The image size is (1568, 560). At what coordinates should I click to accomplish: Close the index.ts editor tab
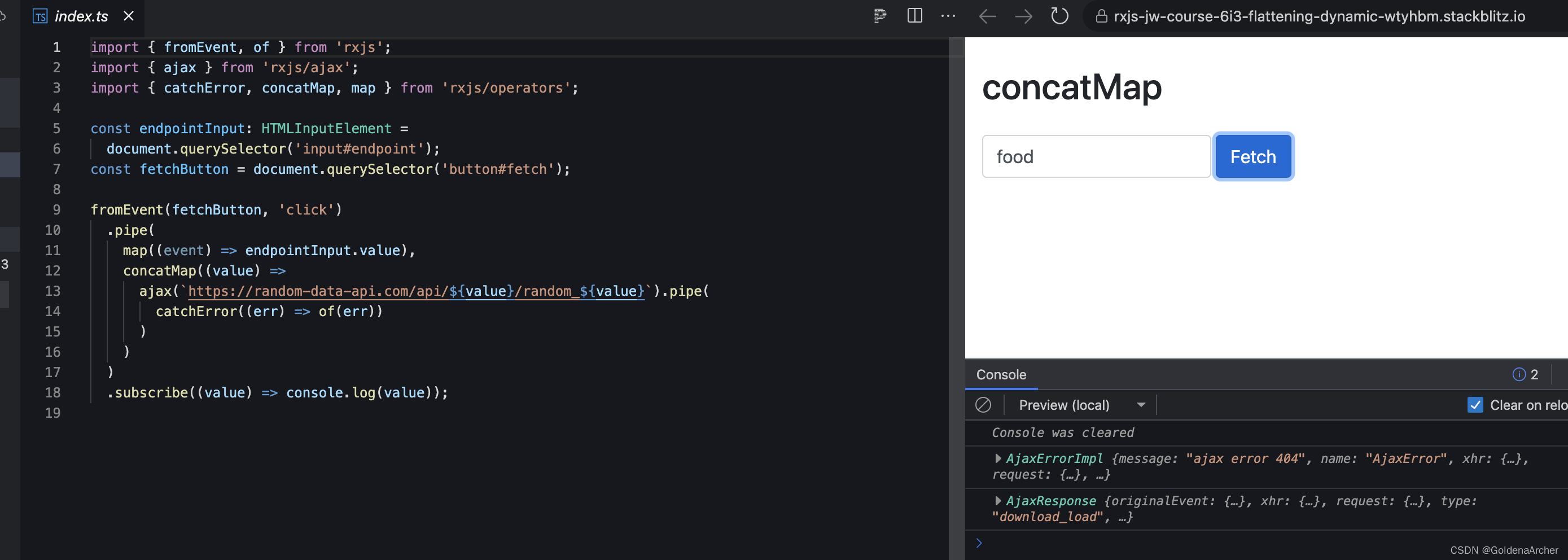tap(129, 16)
